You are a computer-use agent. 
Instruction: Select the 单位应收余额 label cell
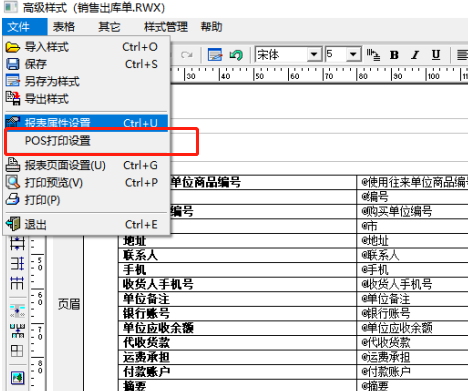[238, 328]
